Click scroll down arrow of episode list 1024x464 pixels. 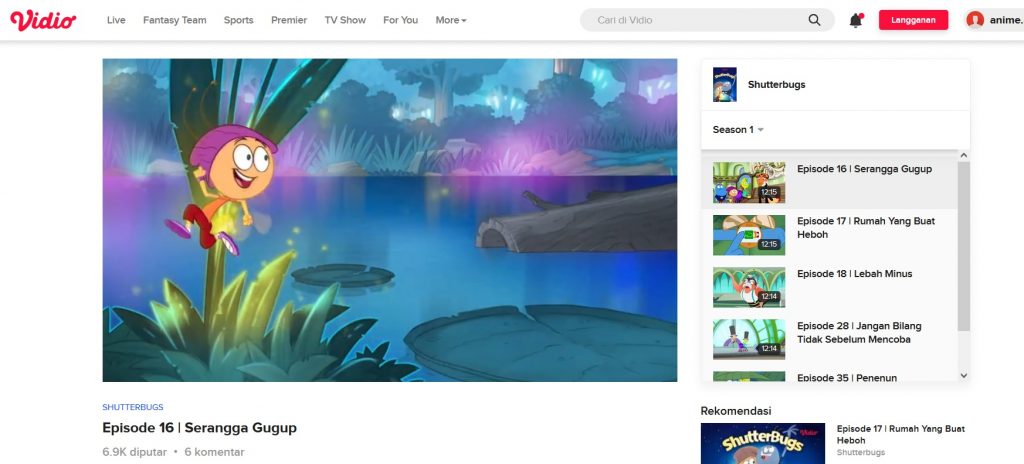963,375
